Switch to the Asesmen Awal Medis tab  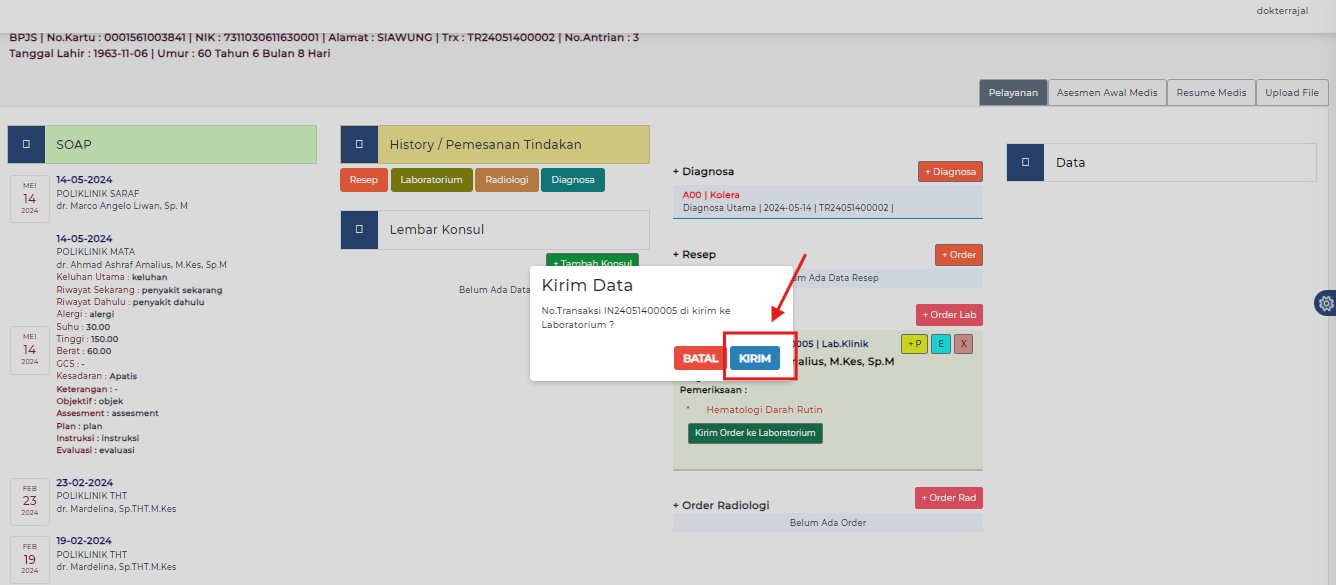(1107, 93)
